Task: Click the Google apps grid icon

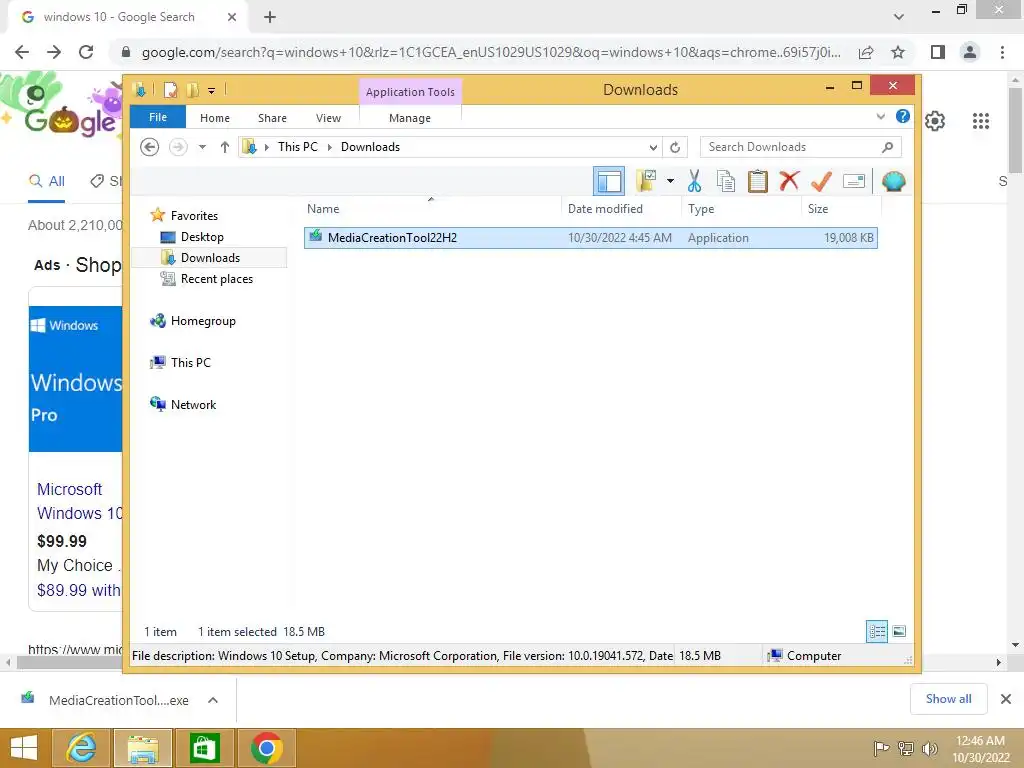Action: coord(980,121)
